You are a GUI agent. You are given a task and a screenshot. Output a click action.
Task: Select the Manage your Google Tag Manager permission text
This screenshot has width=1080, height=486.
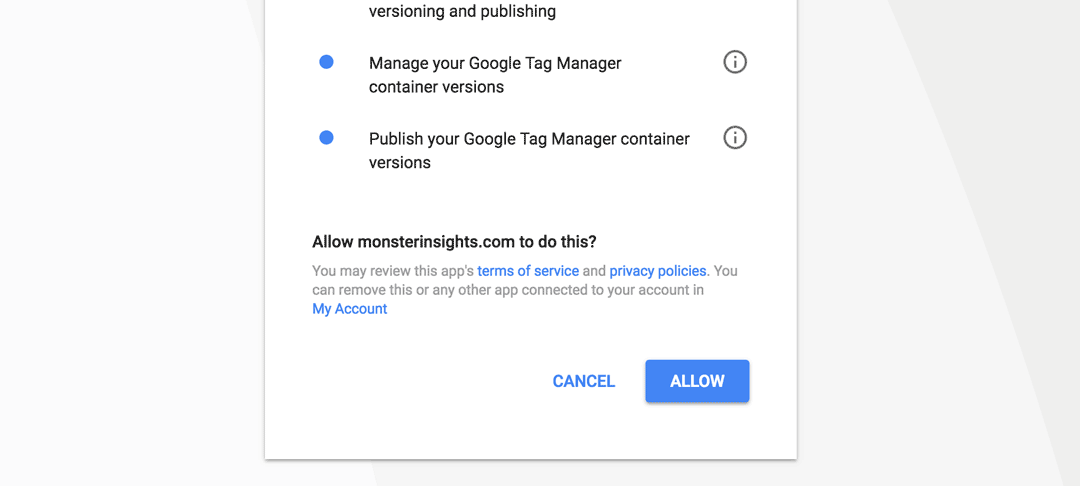(x=495, y=75)
